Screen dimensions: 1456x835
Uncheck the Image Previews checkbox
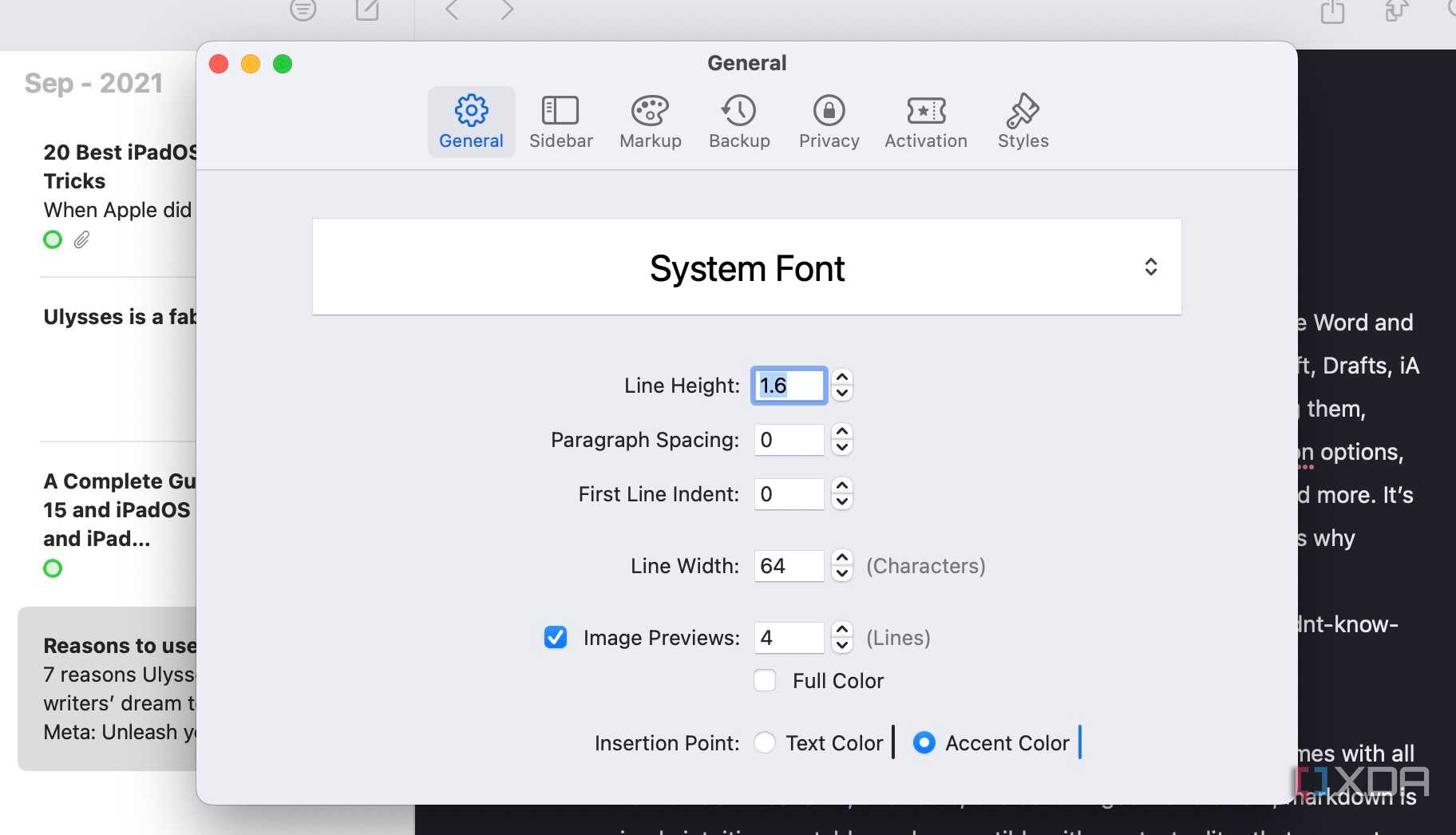click(x=556, y=637)
